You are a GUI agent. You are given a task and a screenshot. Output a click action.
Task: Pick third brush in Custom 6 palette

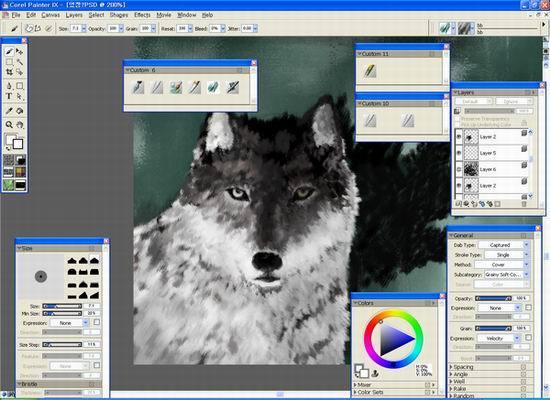tap(176, 87)
